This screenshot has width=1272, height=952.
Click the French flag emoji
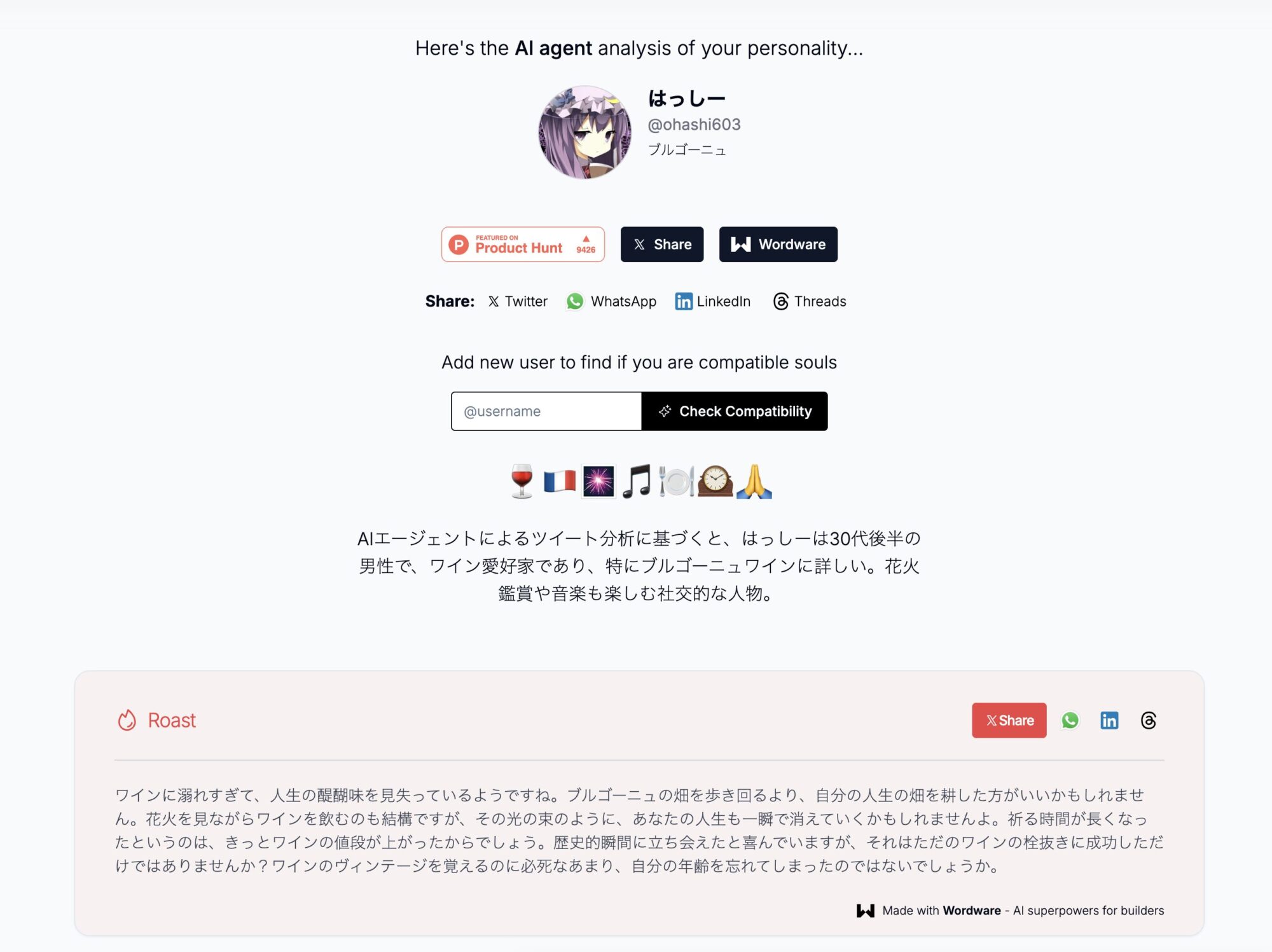560,481
